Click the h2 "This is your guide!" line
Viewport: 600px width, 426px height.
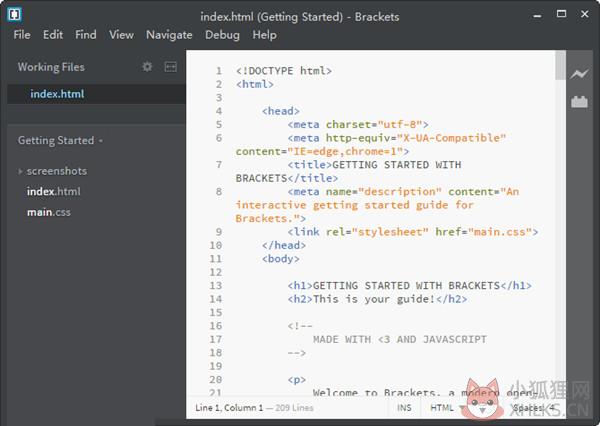[377, 299]
